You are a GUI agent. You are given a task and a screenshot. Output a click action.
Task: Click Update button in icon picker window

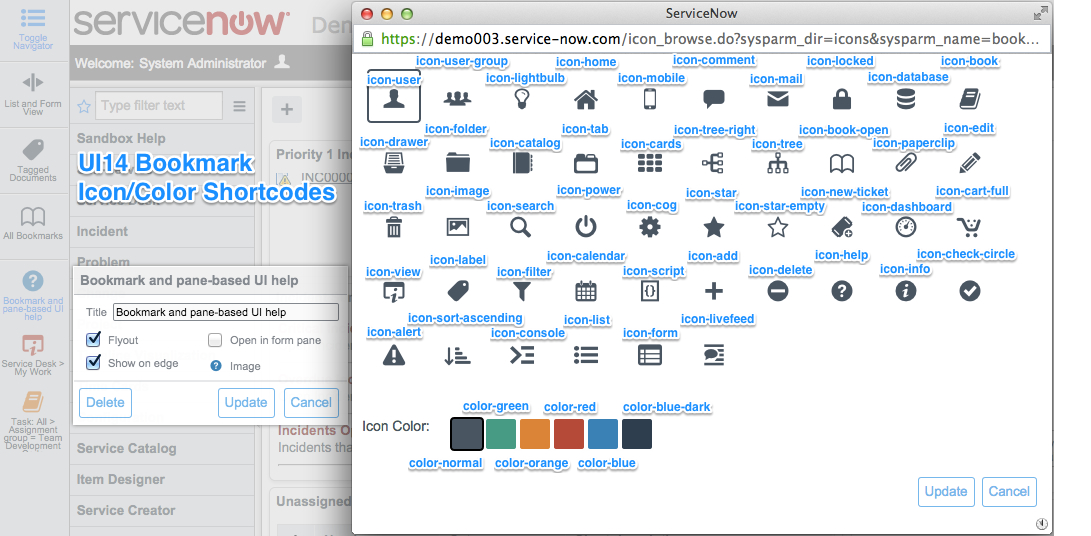(945, 491)
